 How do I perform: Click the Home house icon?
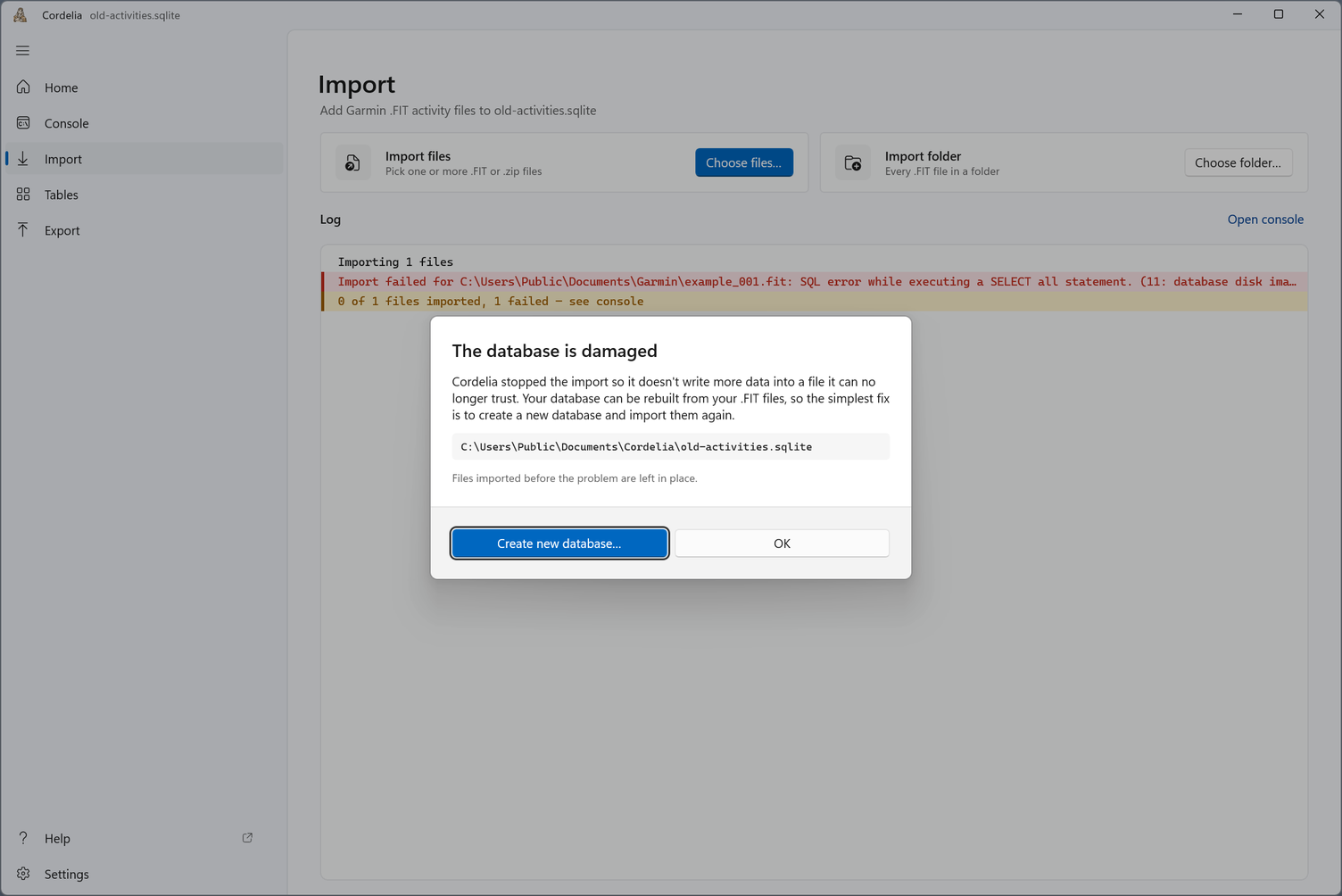coord(23,87)
